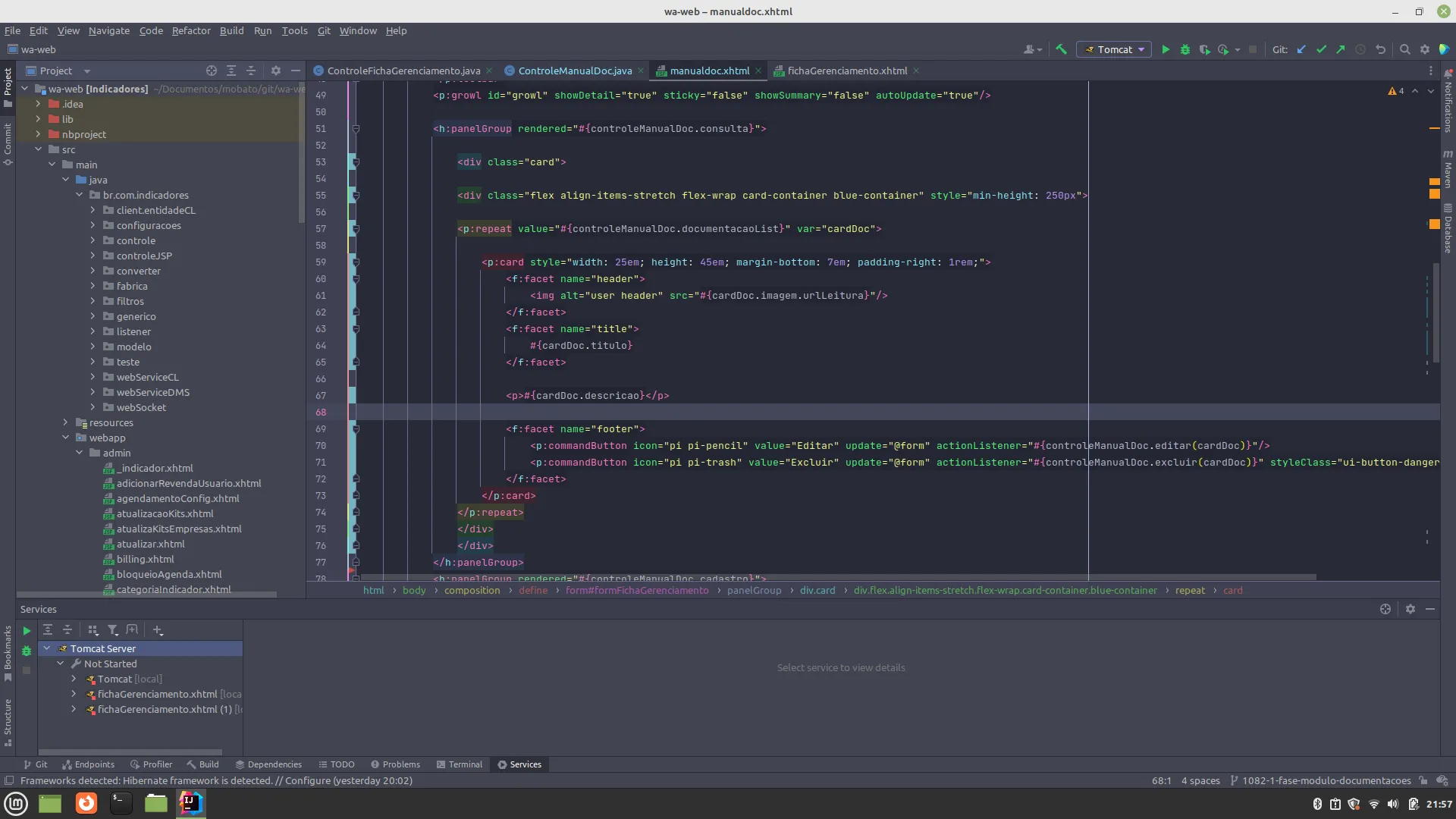Click the filter icon in Services toolbar
The image size is (1456, 819).
112,630
